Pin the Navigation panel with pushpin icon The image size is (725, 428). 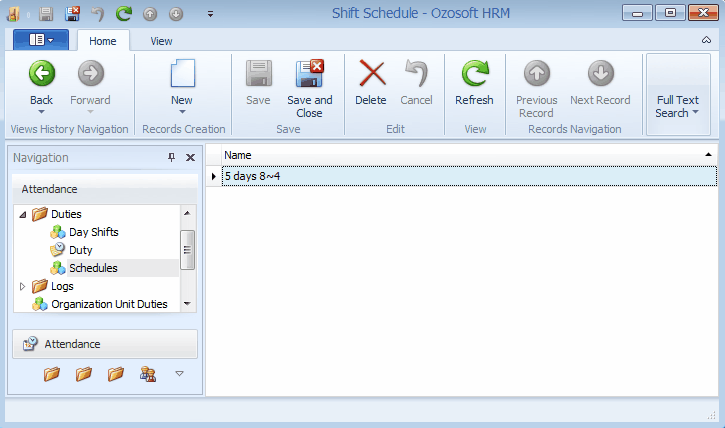pos(172,158)
